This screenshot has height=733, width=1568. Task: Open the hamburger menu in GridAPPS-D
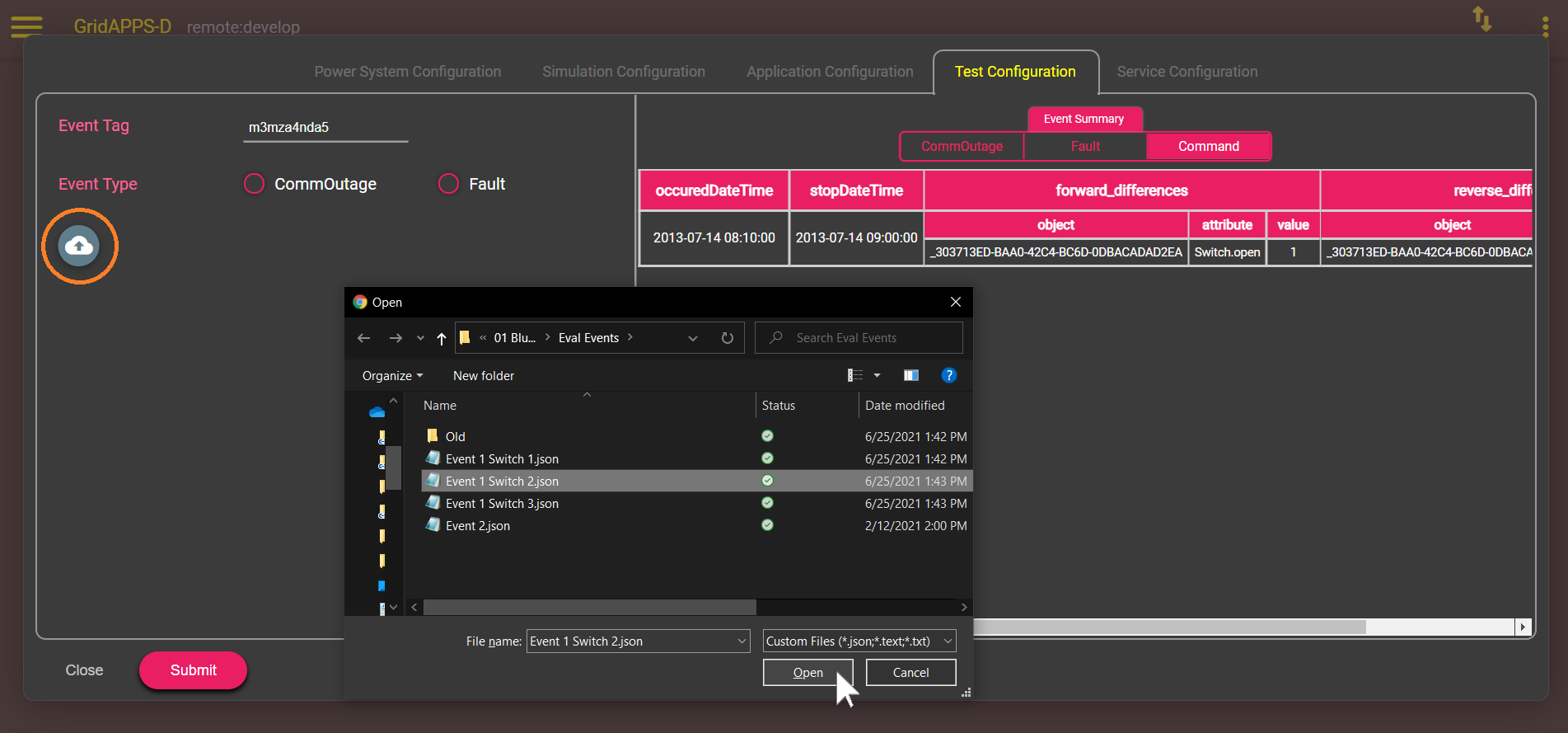pyautogui.click(x=26, y=26)
